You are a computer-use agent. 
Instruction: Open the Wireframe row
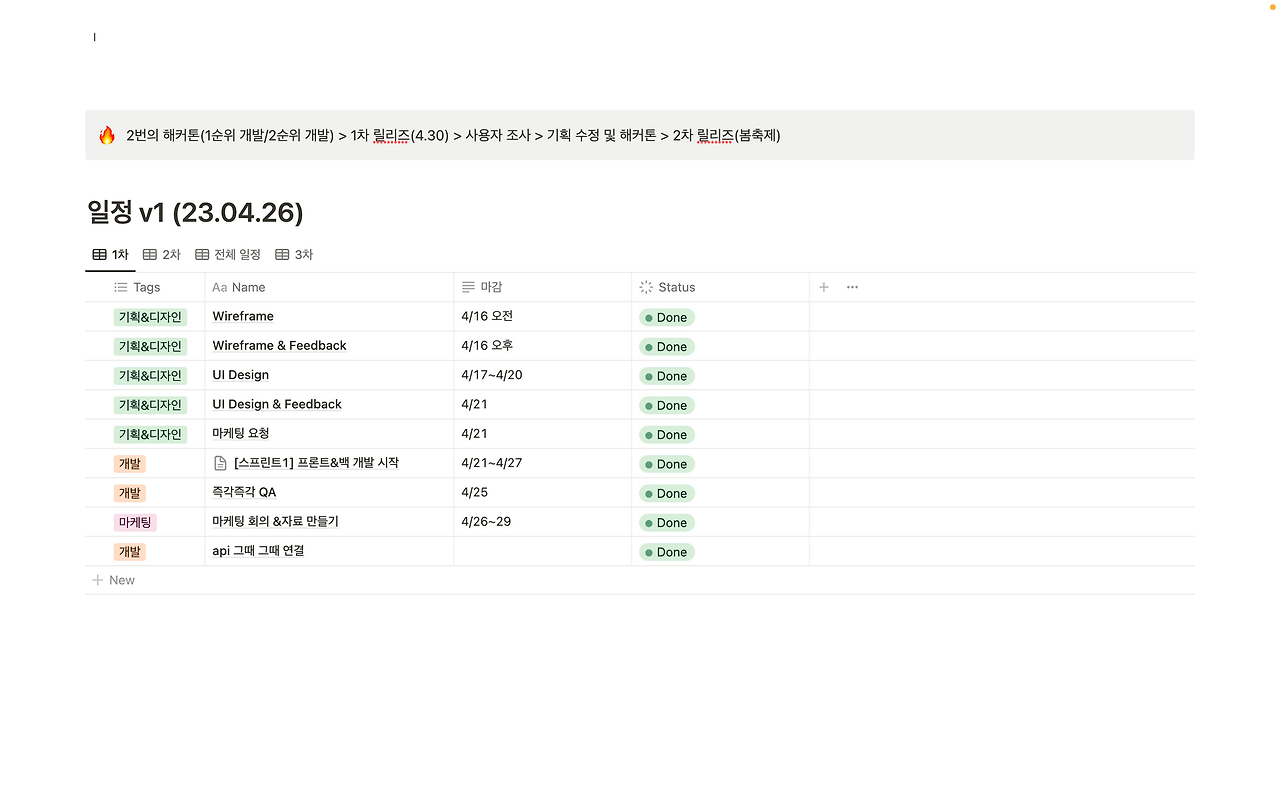(x=243, y=316)
